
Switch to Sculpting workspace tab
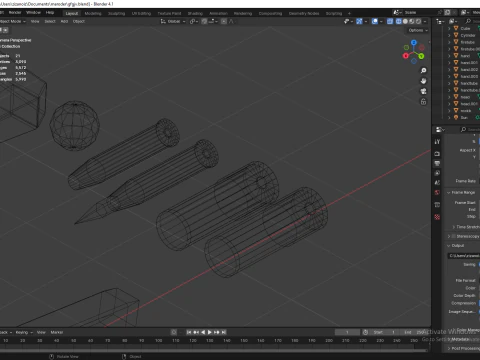116,13
